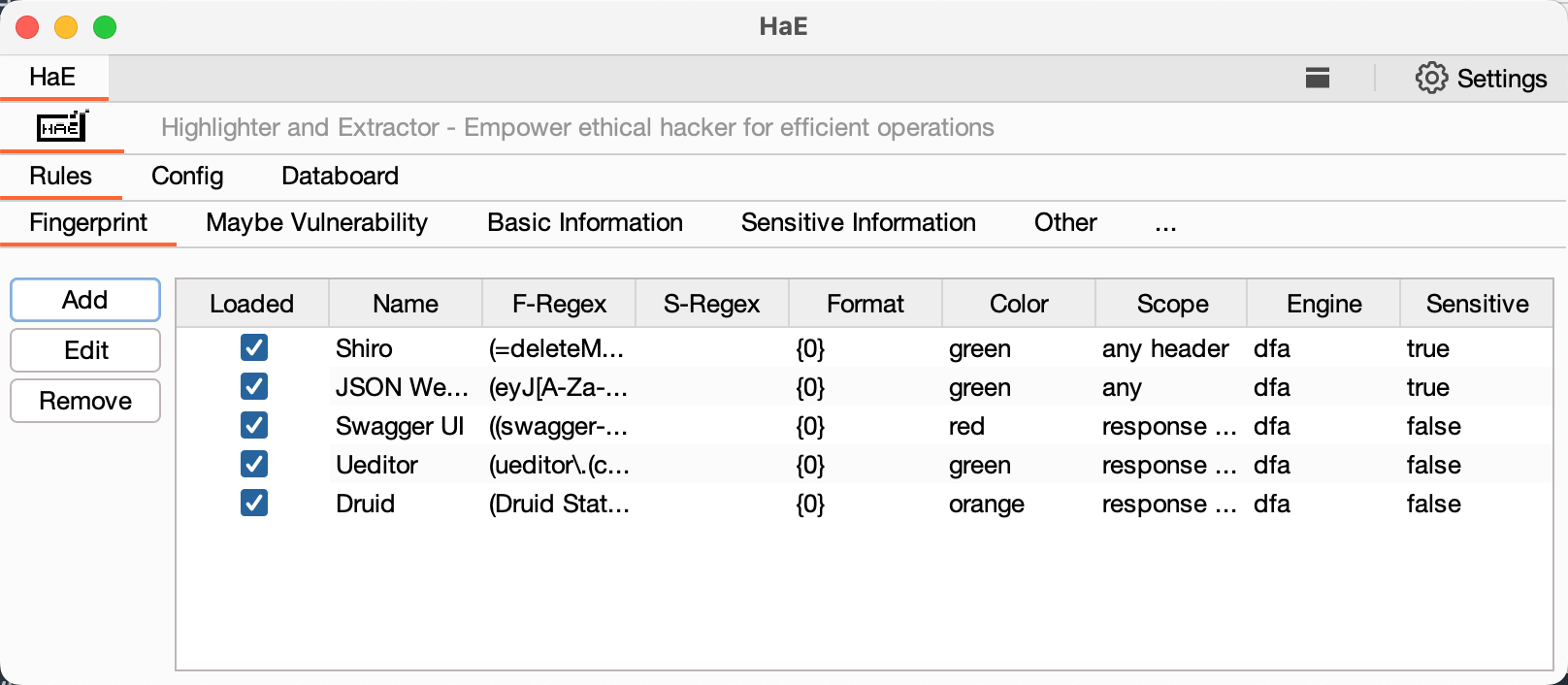Click the Name column header
The height and width of the screenshot is (685, 1568).
(x=405, y=304)
